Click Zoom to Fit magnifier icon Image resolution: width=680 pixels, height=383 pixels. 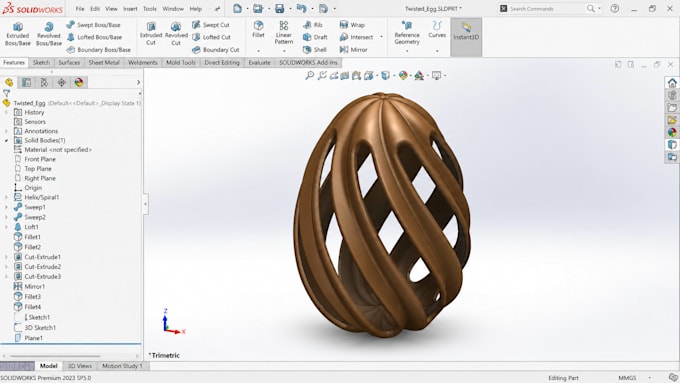(x=310, y=75)
